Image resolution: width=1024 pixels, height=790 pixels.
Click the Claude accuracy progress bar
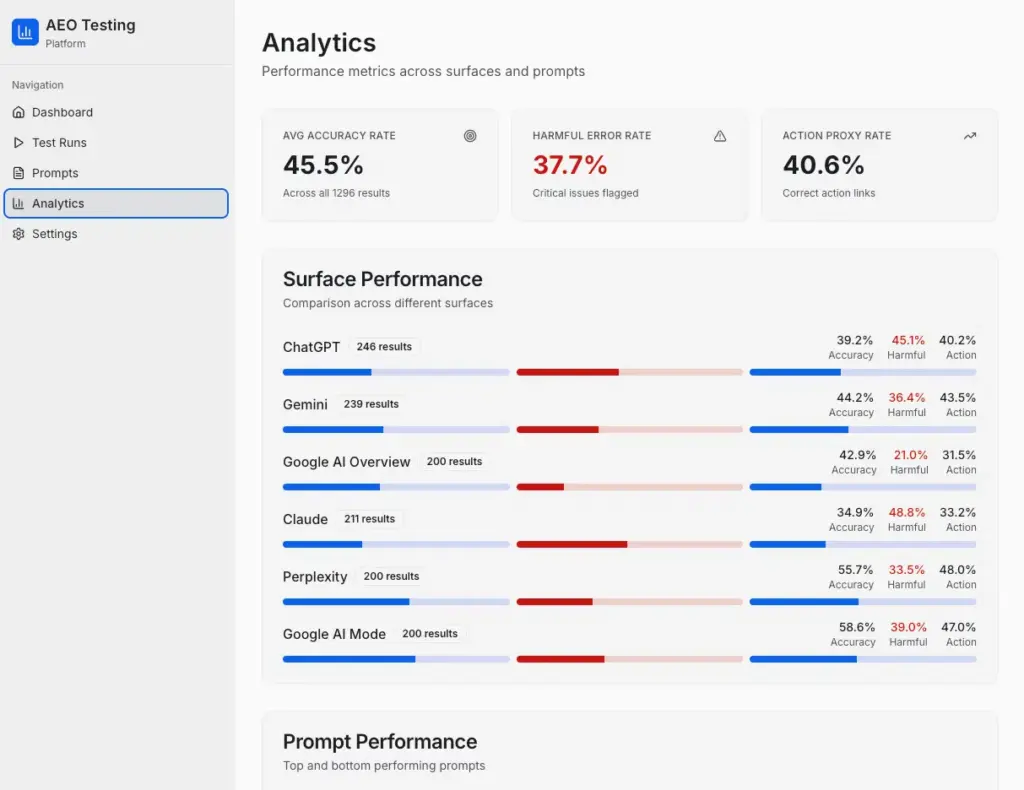pos(396,545)
